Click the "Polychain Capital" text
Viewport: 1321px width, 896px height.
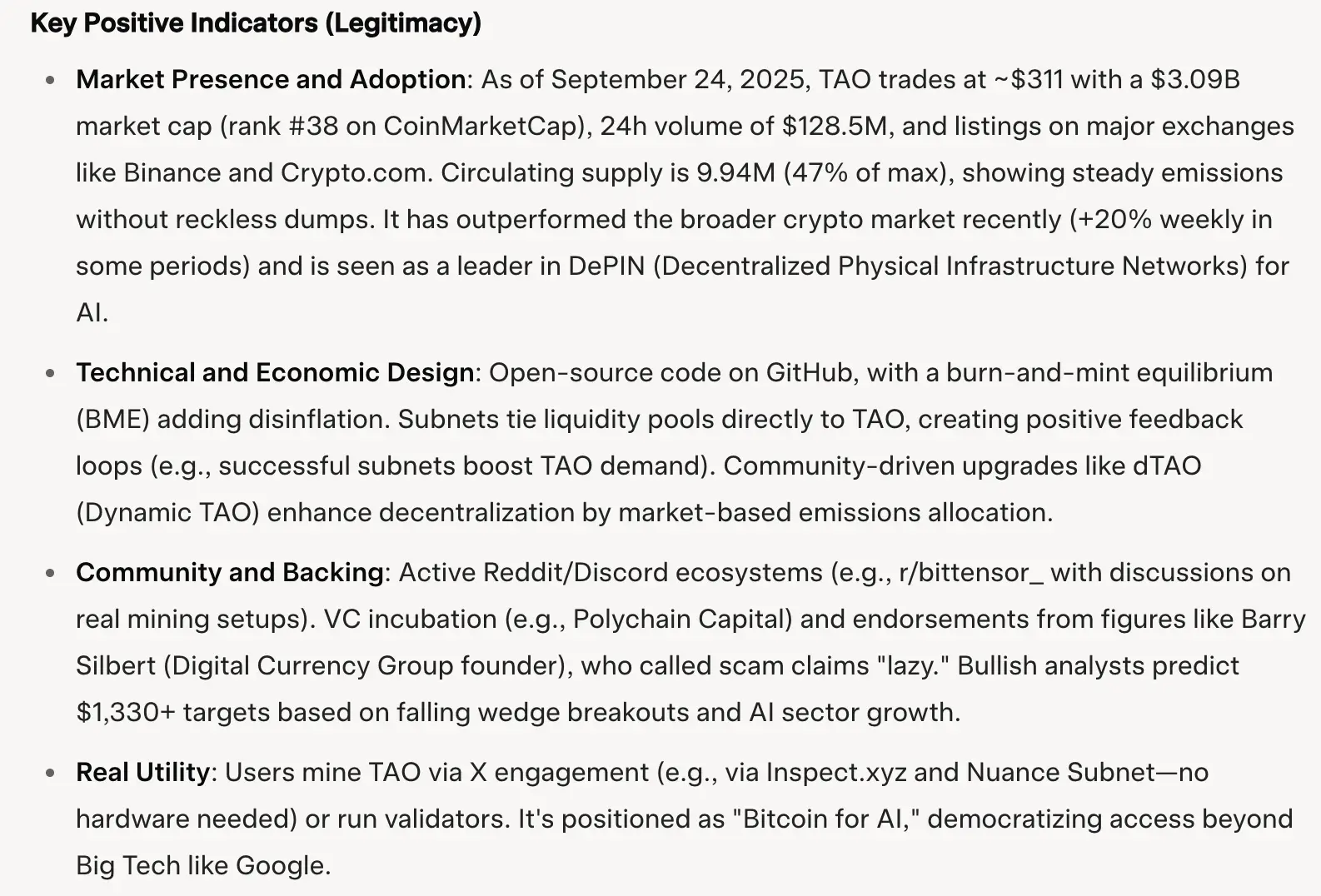tap(681, 619)
